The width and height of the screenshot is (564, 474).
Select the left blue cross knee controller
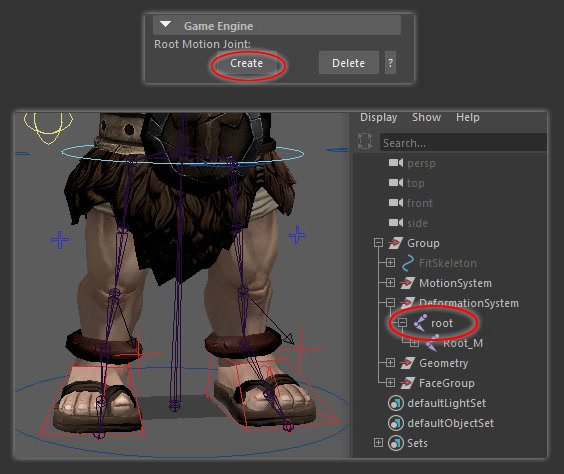(60, 240)
